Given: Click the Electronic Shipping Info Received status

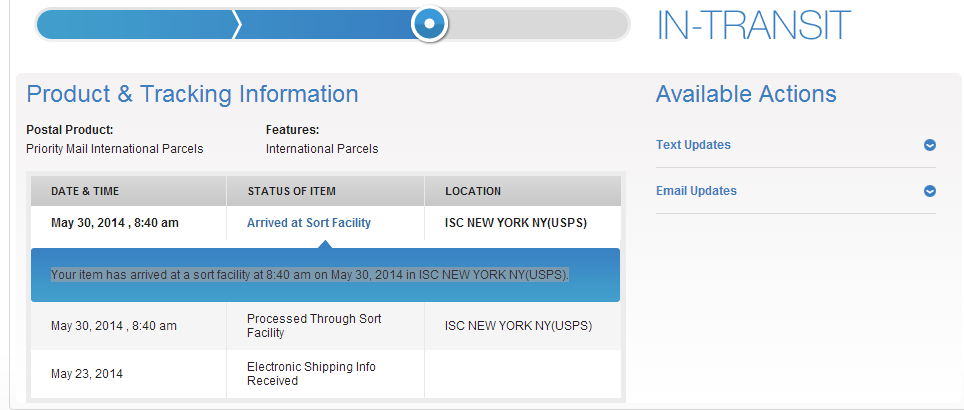Looking at the screenshot, I should pos(311,374).
